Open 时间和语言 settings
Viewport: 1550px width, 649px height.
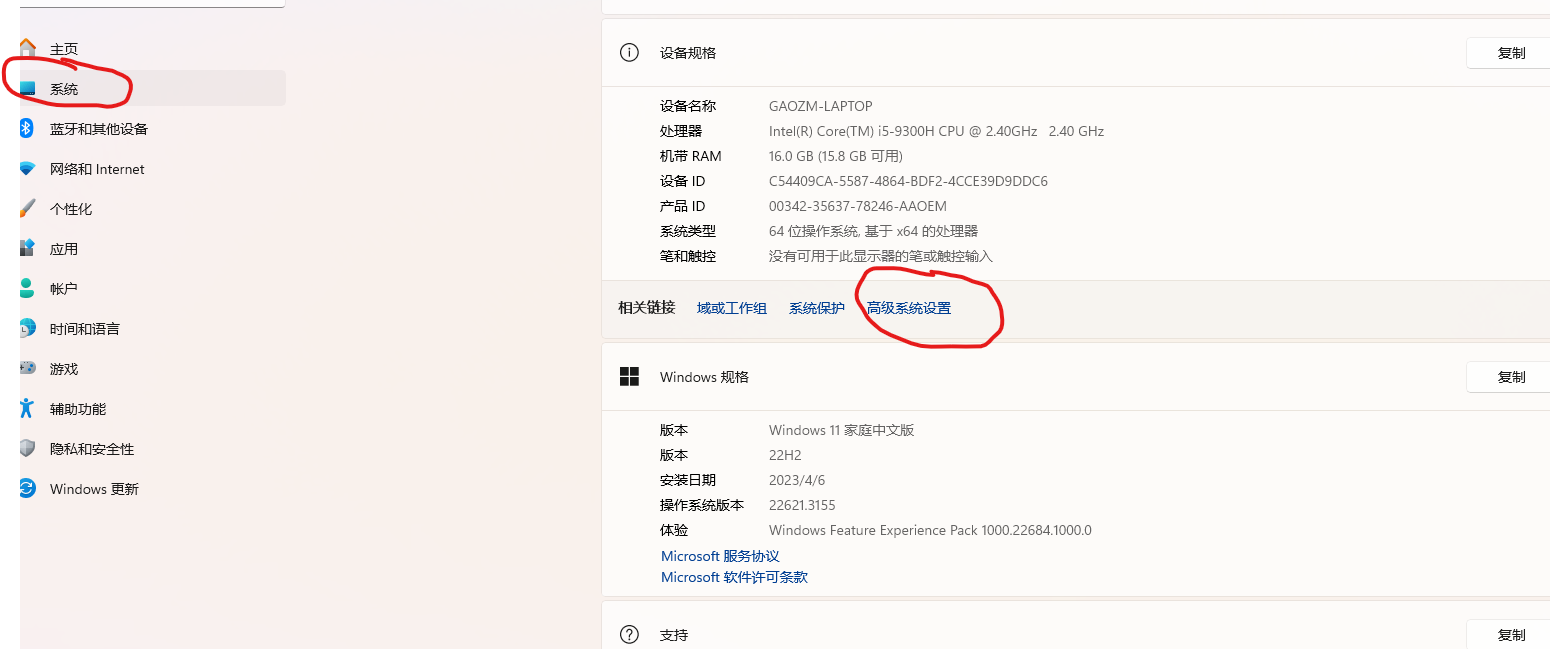(153, 329)
